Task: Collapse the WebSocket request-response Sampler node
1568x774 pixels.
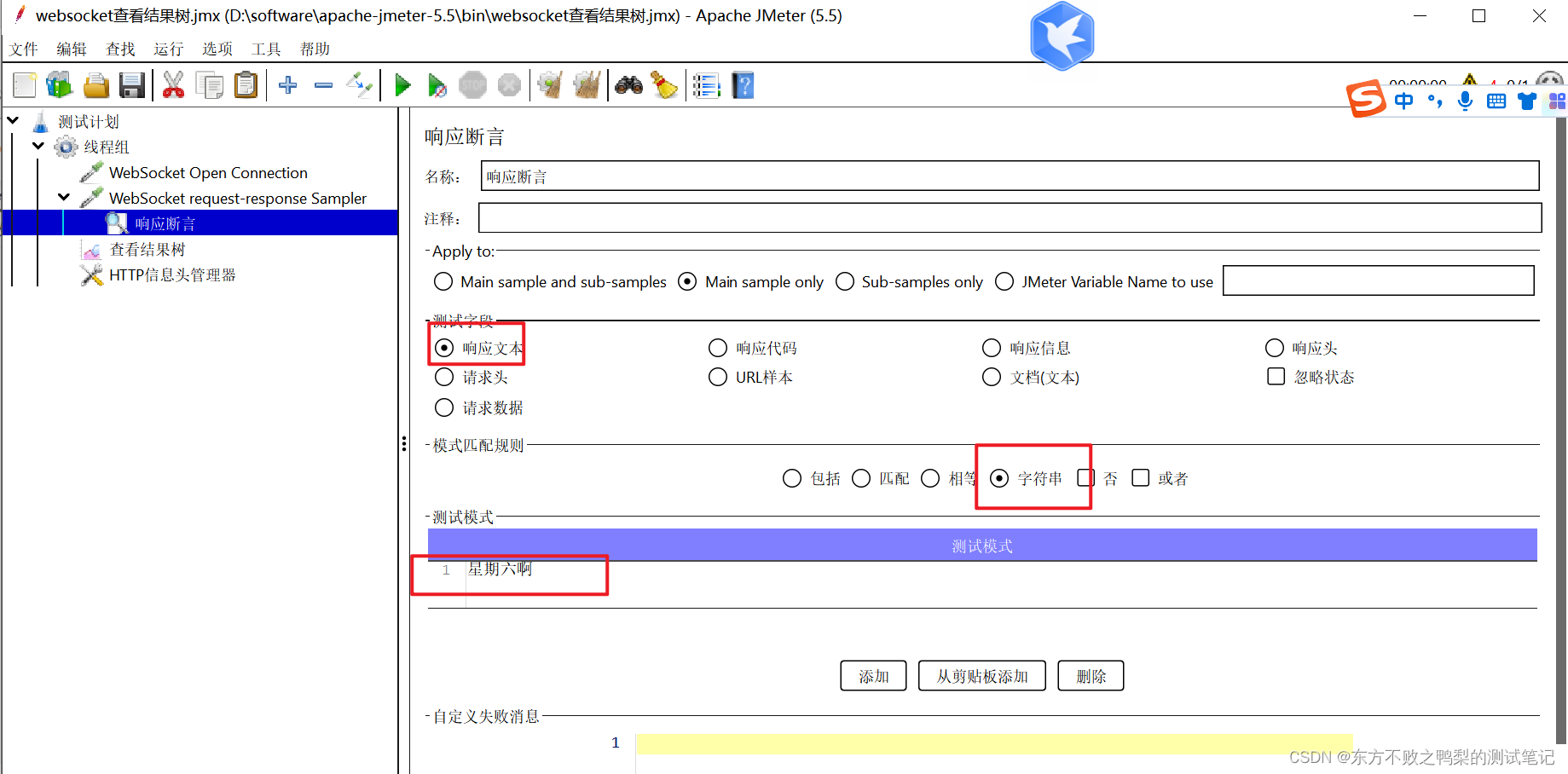Action: point(64,198)
